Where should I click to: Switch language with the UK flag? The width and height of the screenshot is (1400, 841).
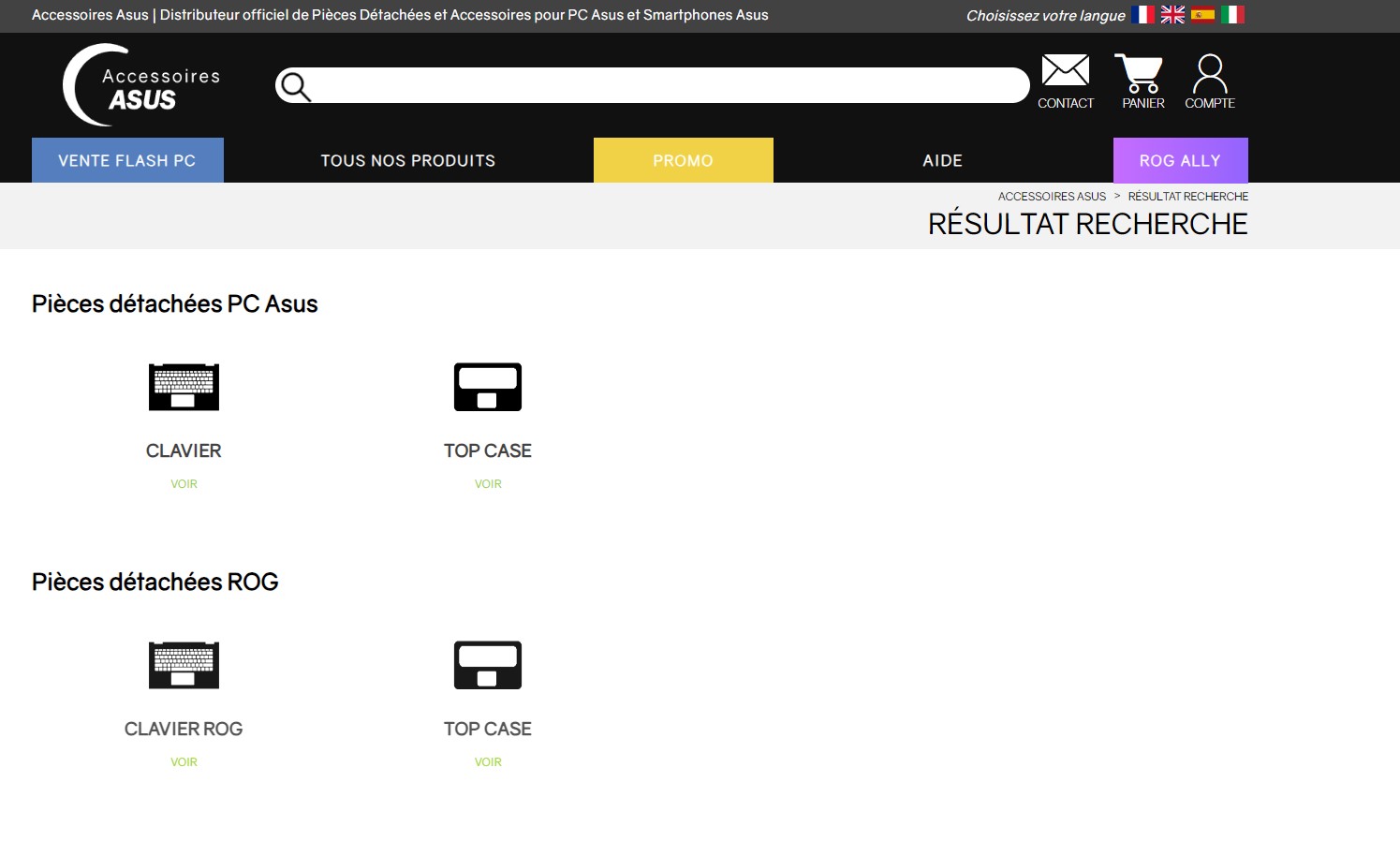pos(1172,15)
